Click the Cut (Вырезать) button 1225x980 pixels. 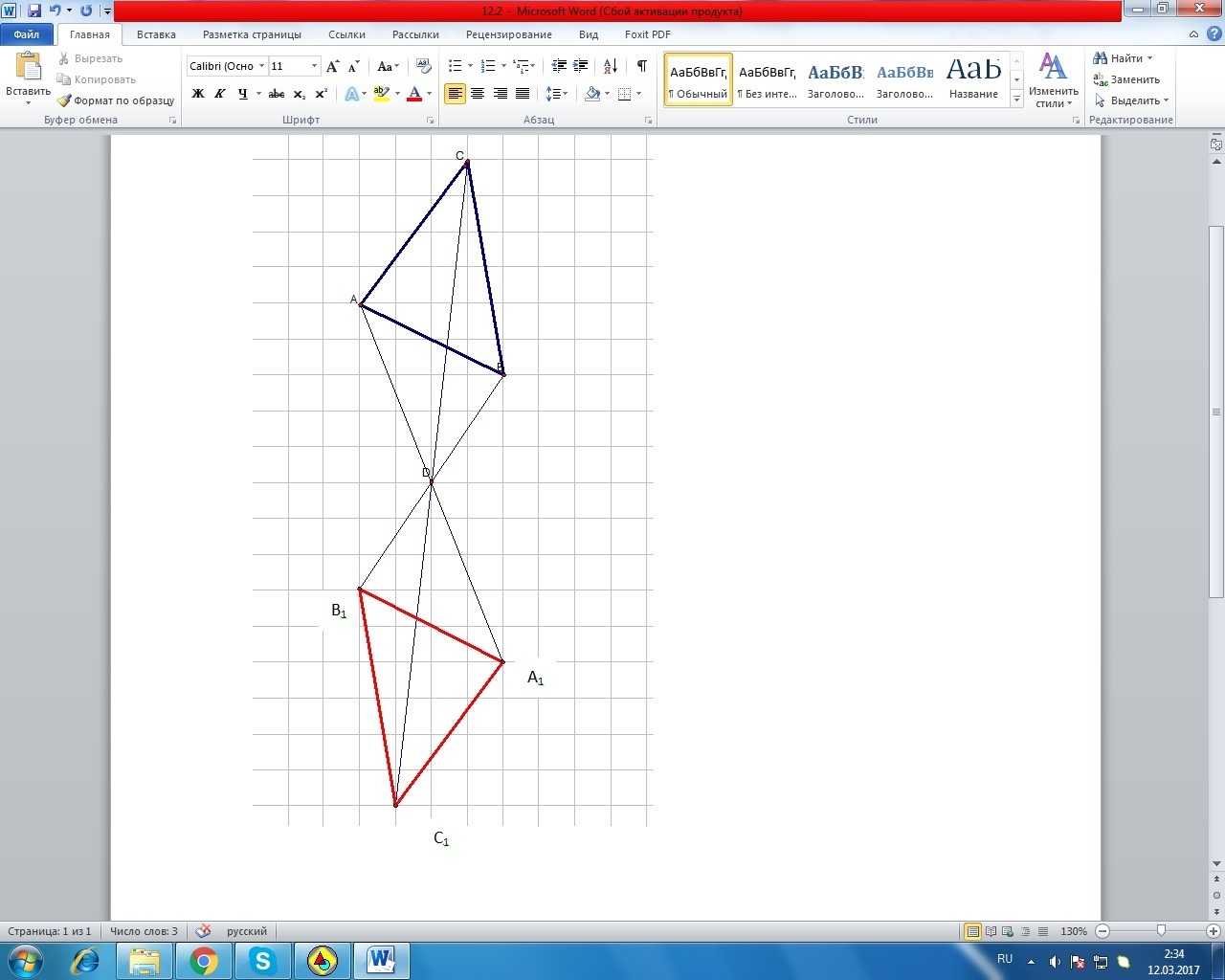click(x=90, y=58)
